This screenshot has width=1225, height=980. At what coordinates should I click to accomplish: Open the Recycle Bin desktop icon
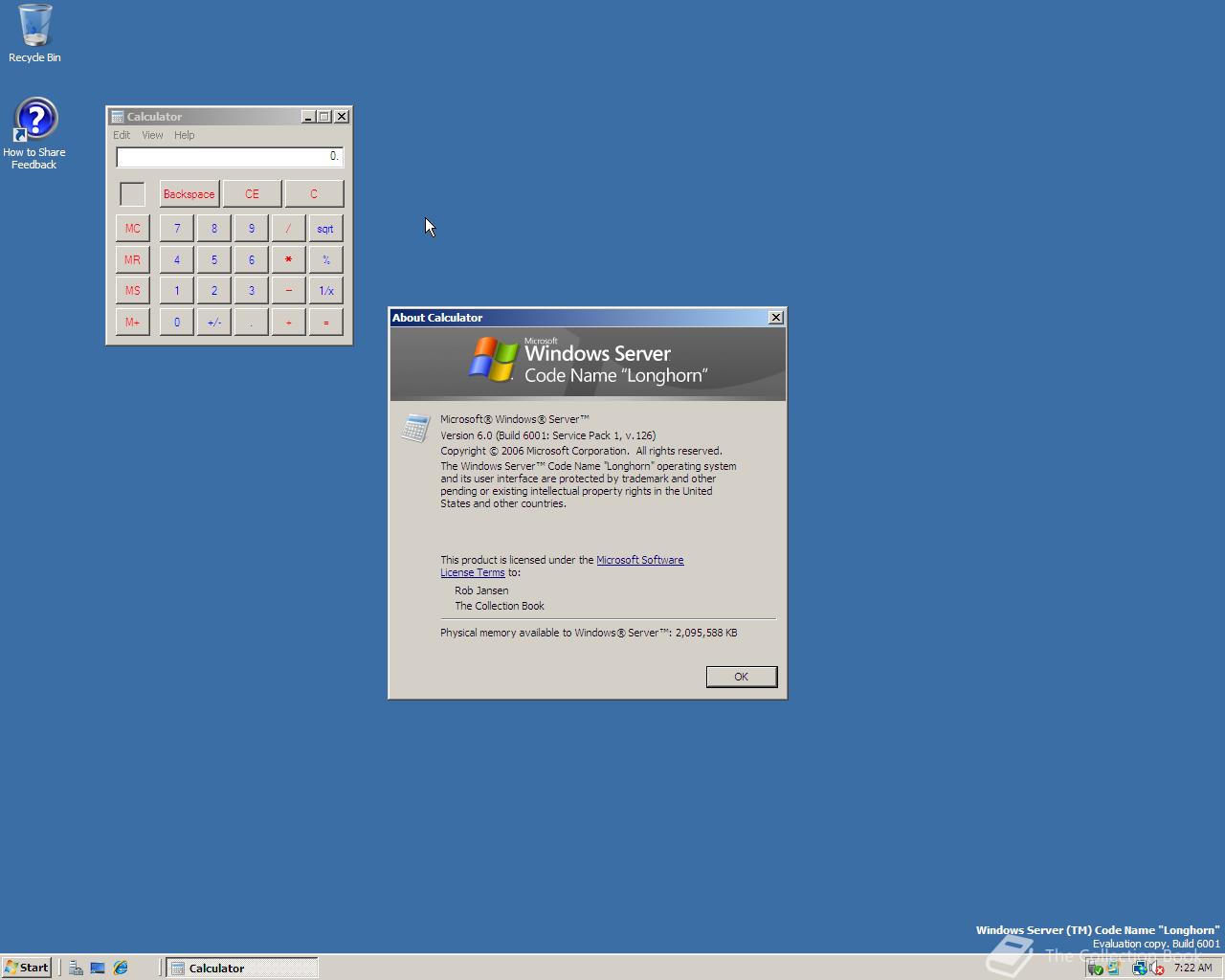coord(34,32)
